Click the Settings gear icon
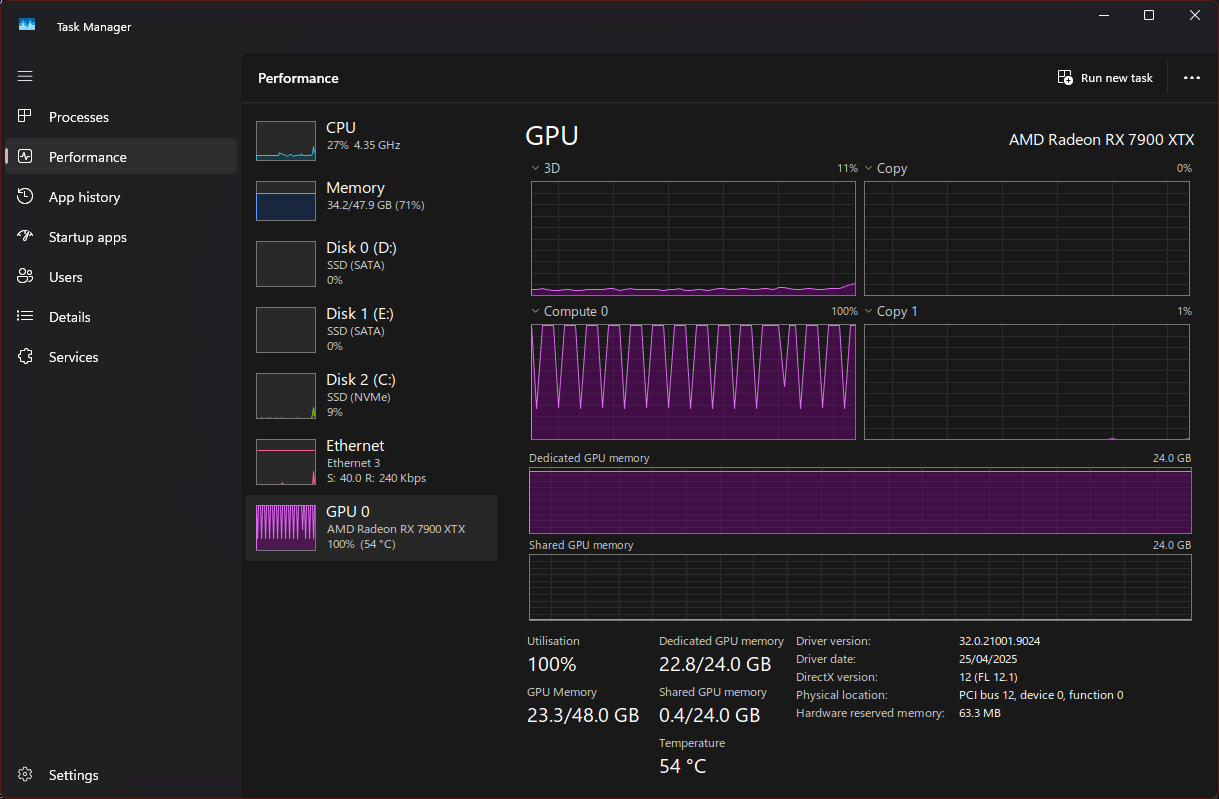Screen dimensions: 1219x799 coord(25,775)
